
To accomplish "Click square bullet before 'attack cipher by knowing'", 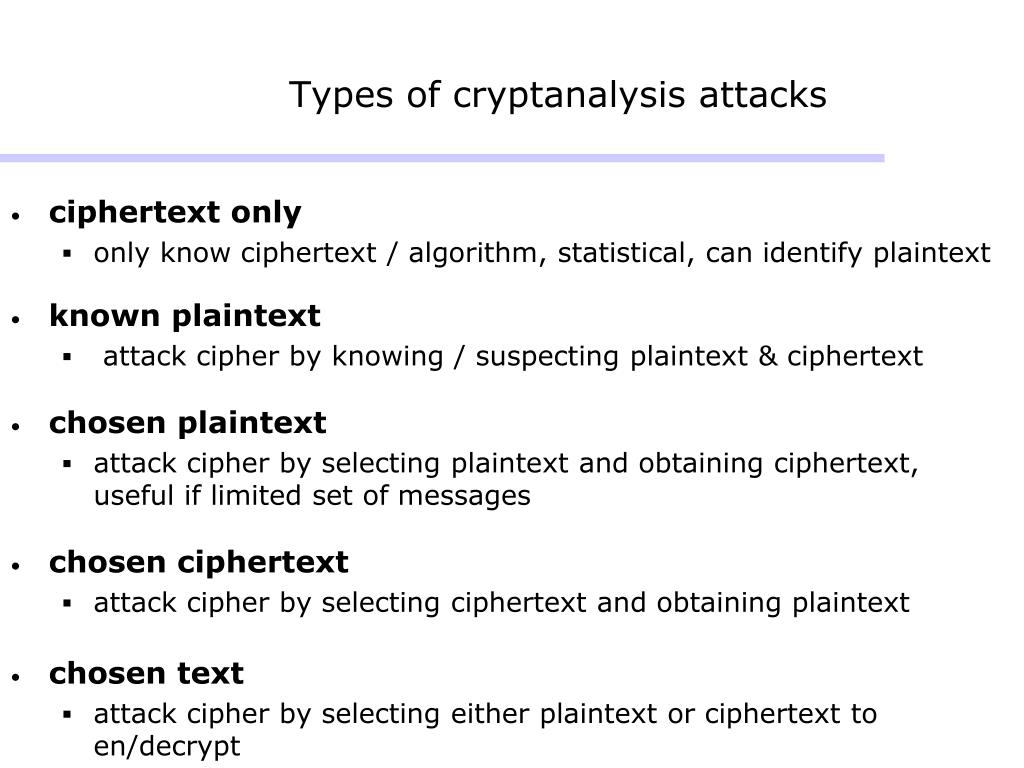I will tap(67, 357).
